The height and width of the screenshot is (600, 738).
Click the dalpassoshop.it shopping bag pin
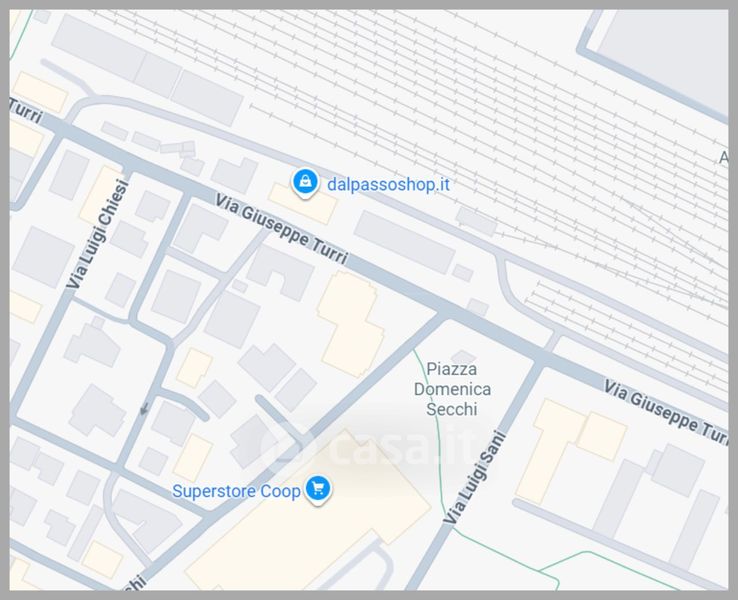point(305,183)
